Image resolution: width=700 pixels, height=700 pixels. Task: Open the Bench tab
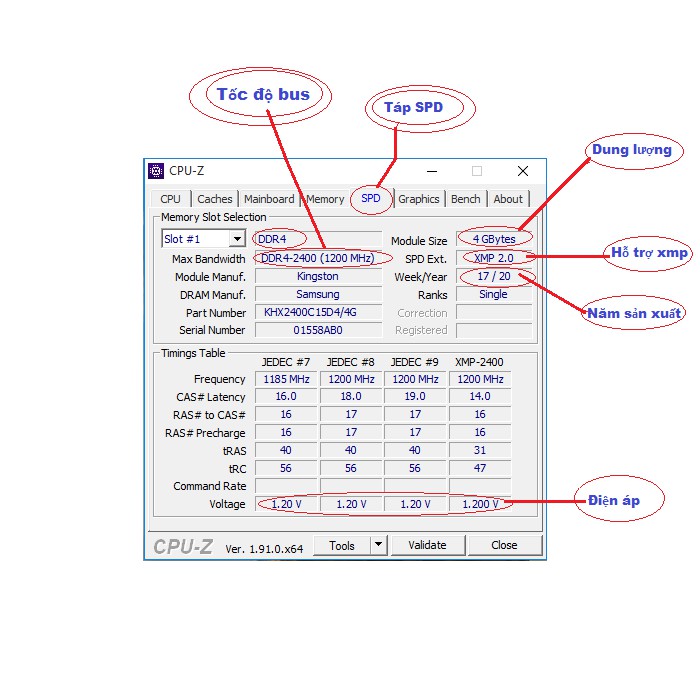465,199
